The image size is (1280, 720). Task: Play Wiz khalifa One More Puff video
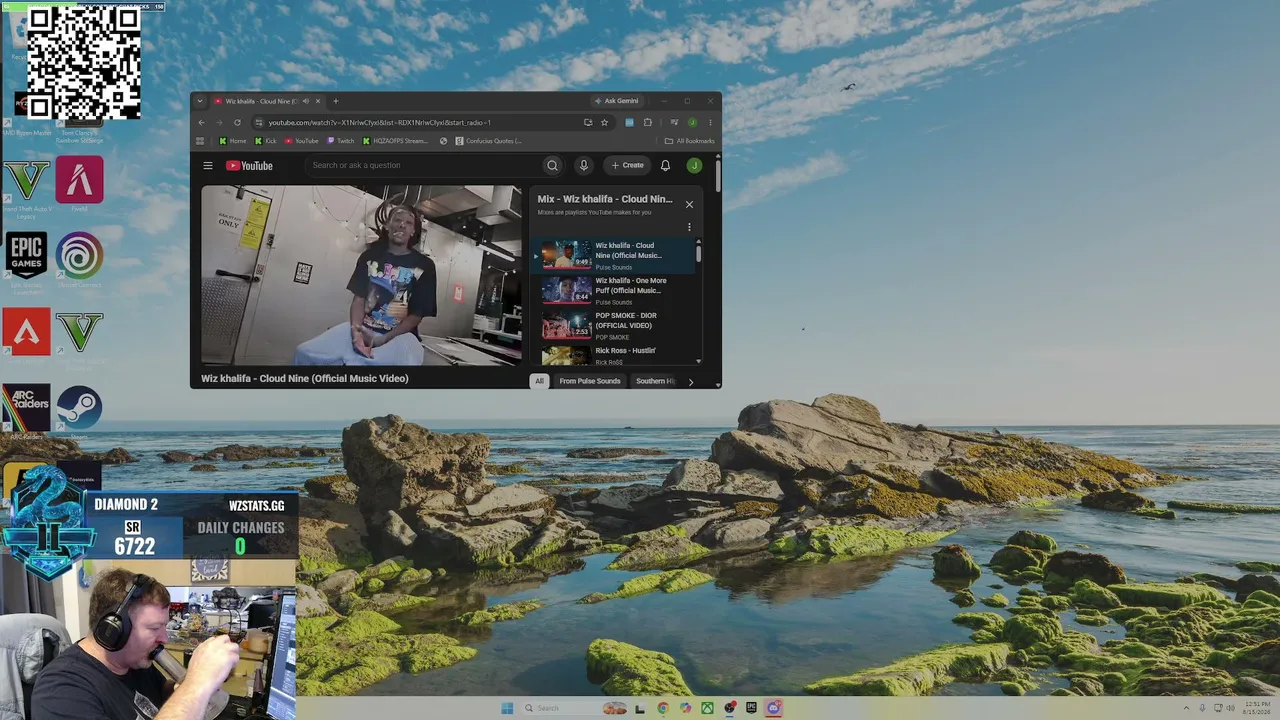click(614, 291)
